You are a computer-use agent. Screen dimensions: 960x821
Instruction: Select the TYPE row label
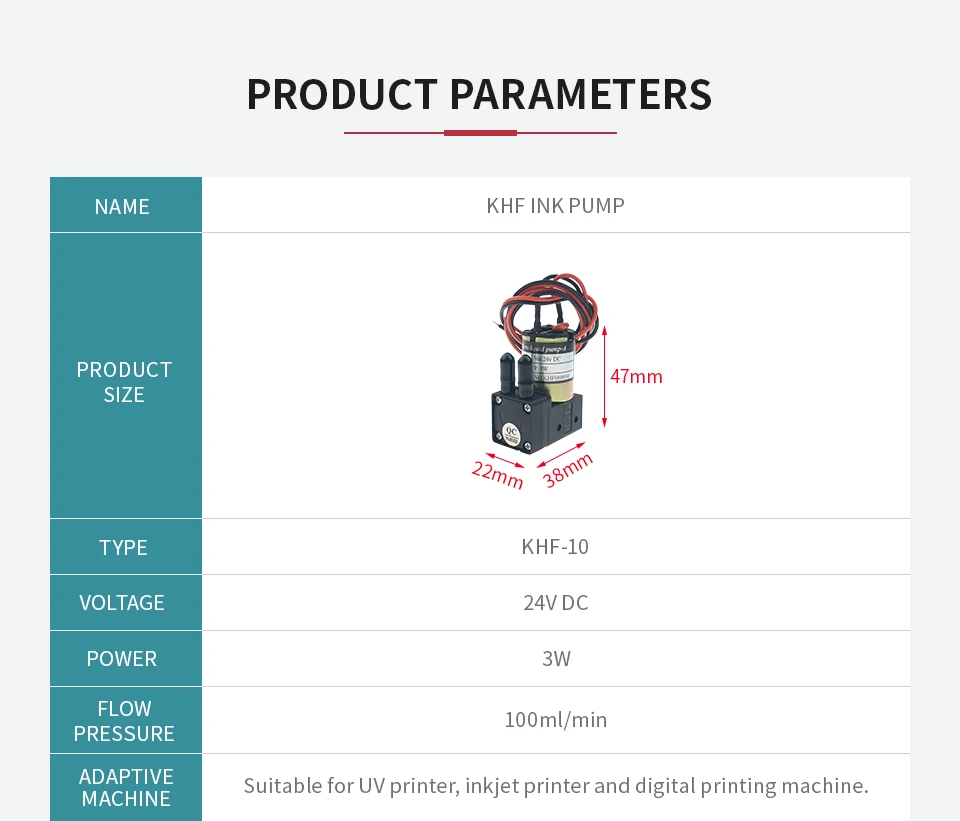pos(123,547)
